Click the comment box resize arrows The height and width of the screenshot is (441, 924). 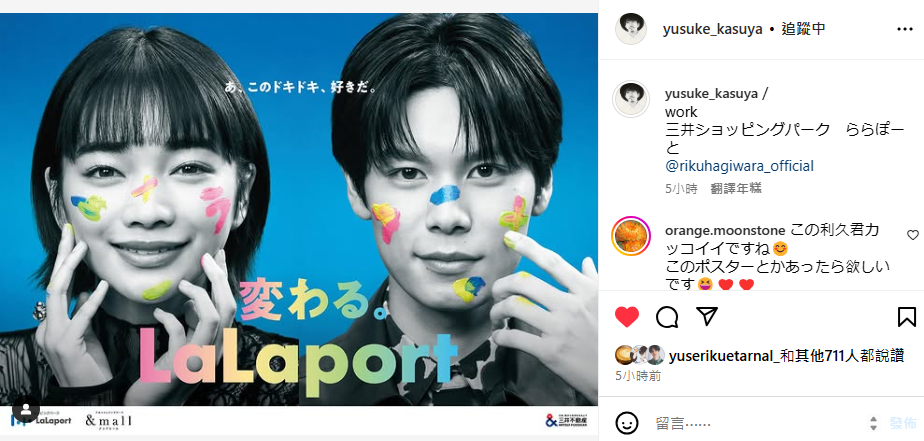(x=873, y=423)
